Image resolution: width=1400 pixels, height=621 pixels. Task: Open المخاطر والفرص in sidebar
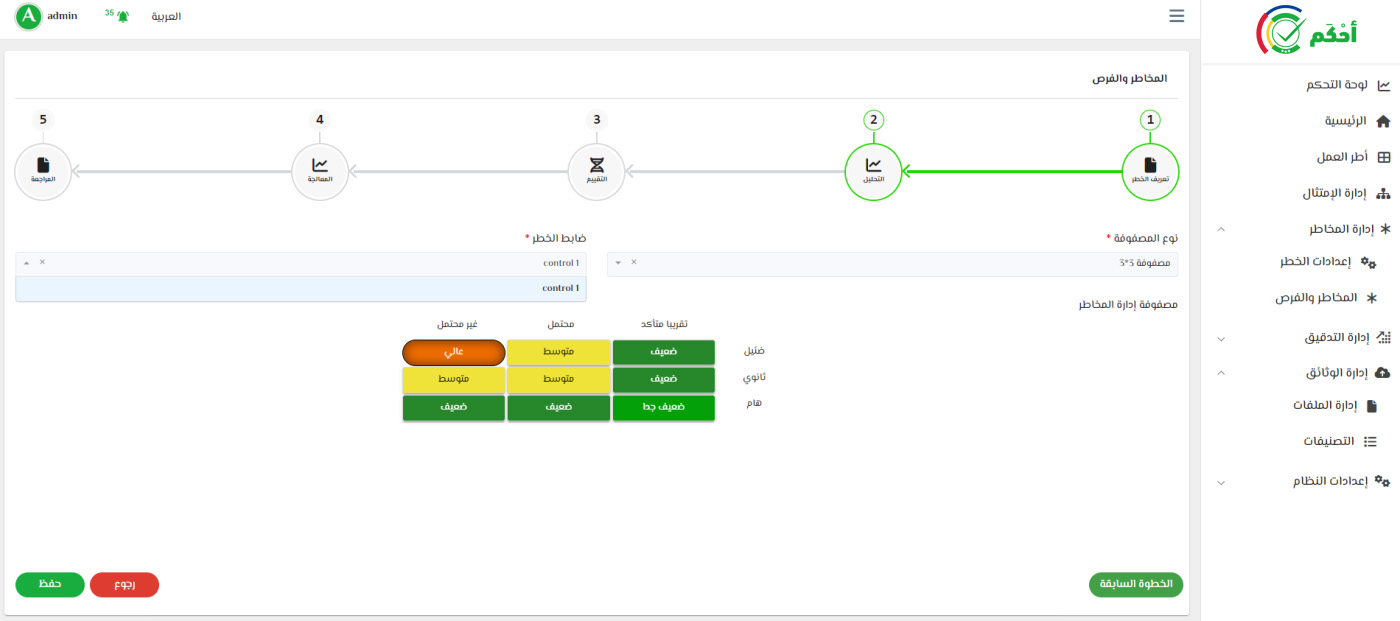[1316, 298]
